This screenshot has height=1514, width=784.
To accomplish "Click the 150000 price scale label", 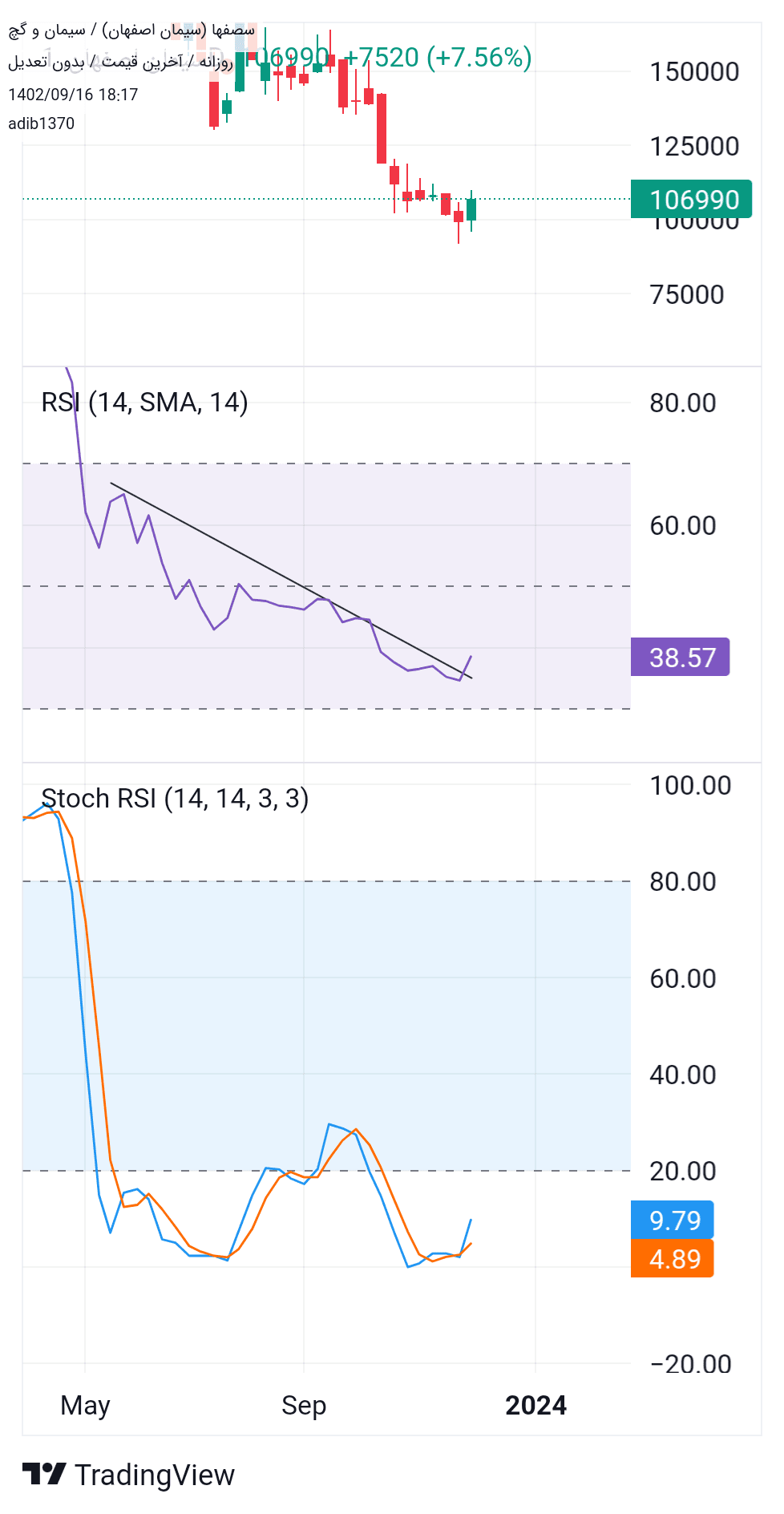I will [694, 71].
